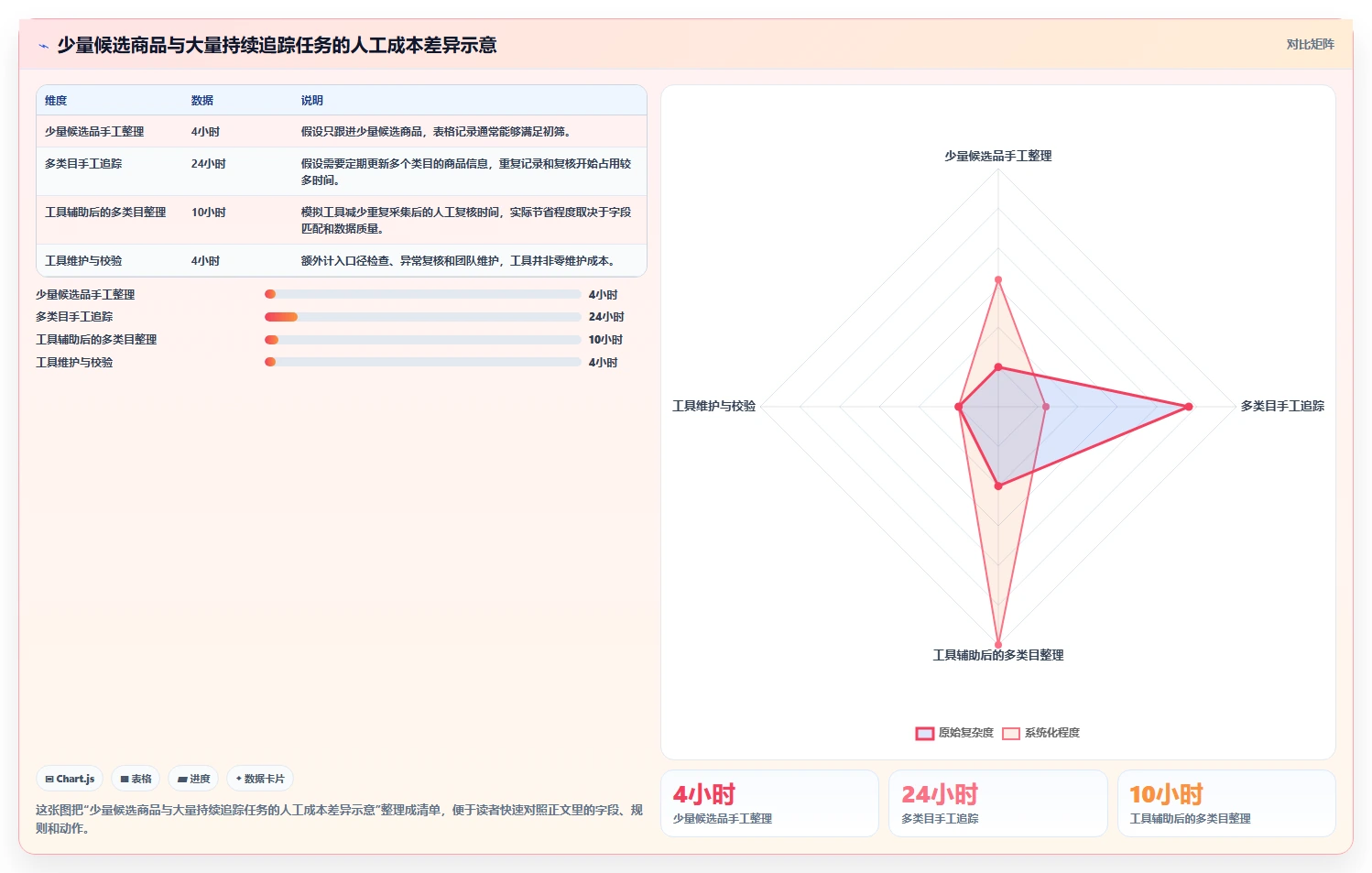Viewport: 1372px width, 873px height.
Task: Click the 24小时 value beside the progress bar
Action: pos(606,317)
